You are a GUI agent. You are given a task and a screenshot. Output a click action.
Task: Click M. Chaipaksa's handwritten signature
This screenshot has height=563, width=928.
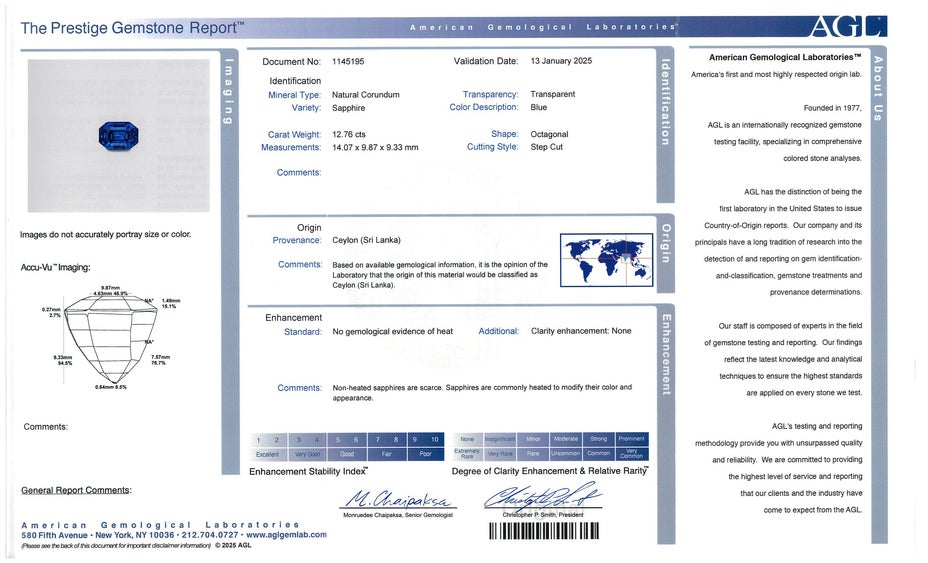point(398,497)
